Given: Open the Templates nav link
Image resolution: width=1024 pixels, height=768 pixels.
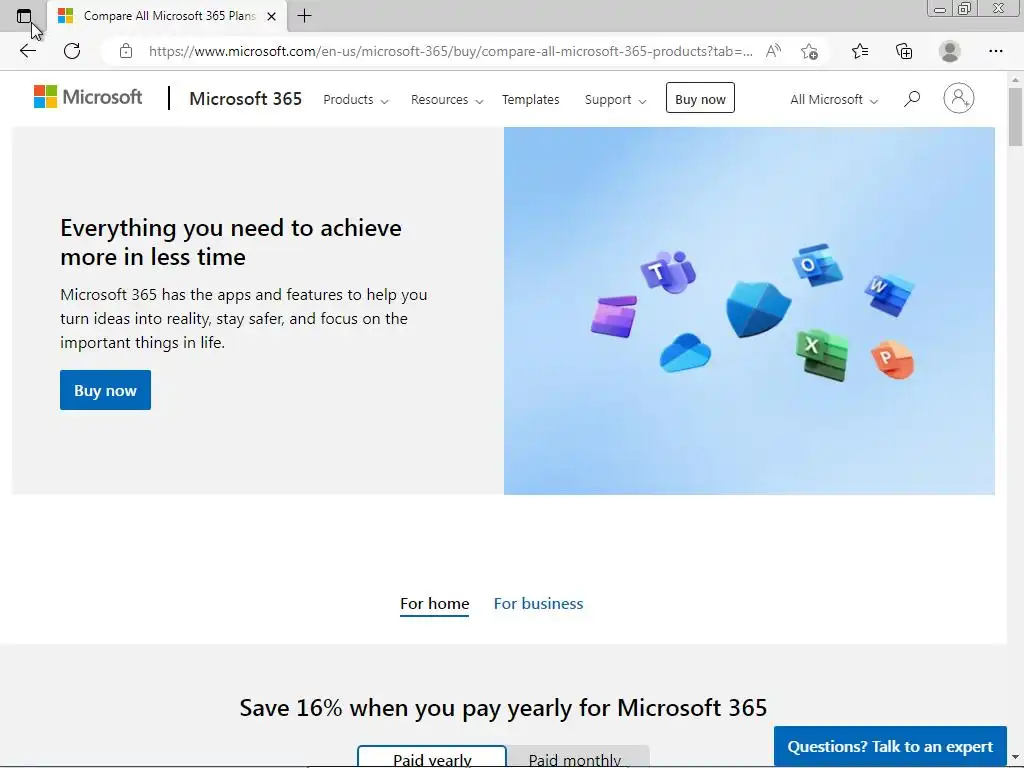Looking at the screenshot, I should [530, 99].
